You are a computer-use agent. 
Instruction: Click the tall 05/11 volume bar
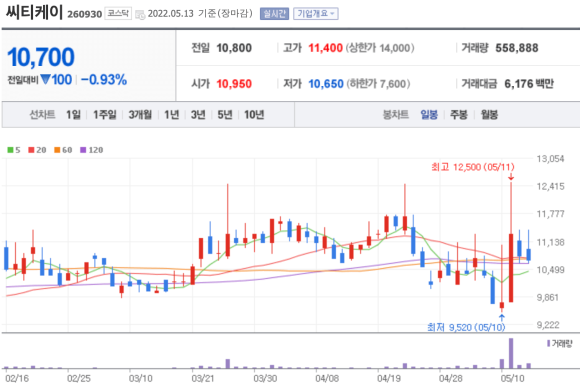[x=511, y=353]
